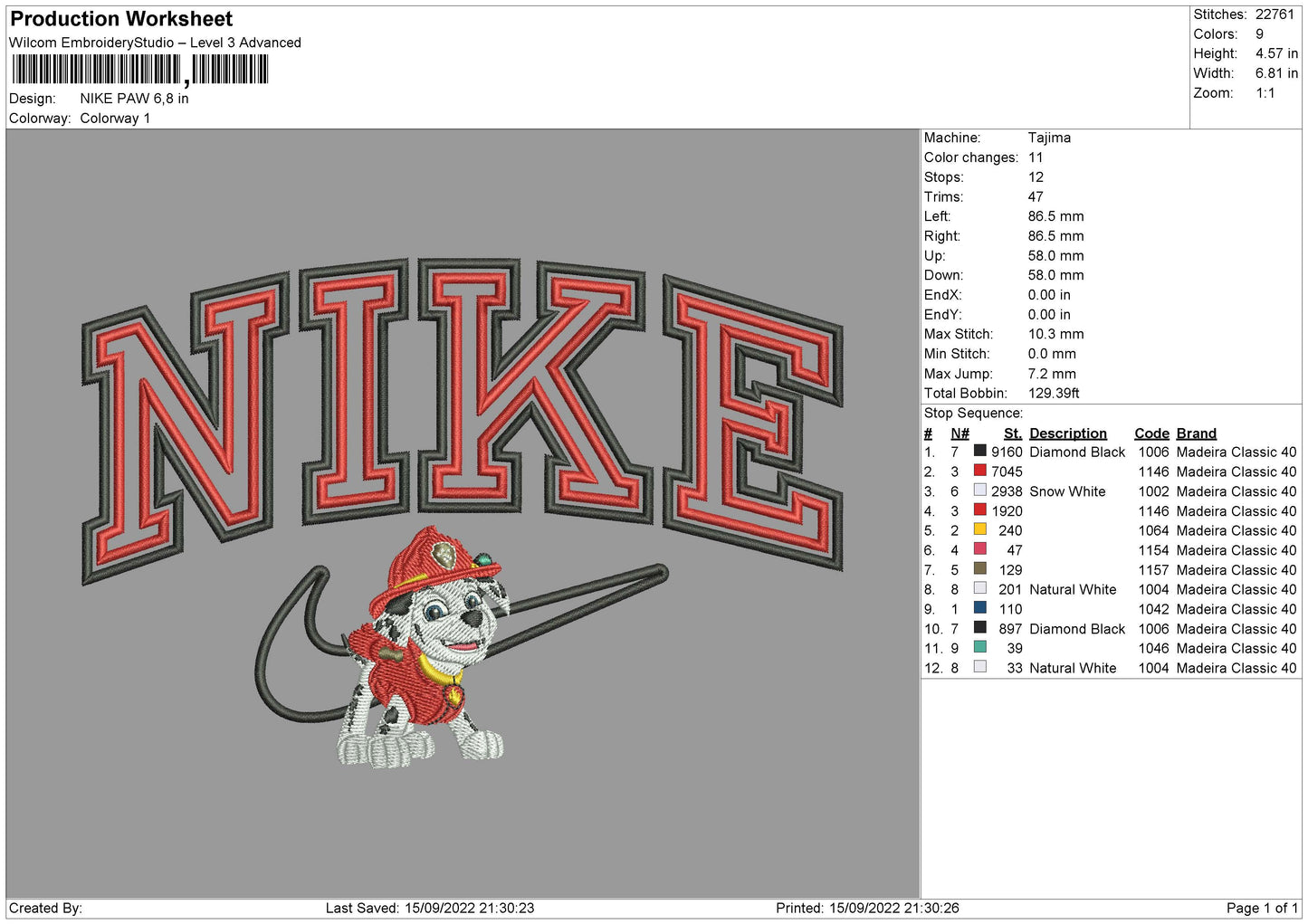1308x924 pixels.
Task: Click the Zoom value 1:1
Action: (x=1265, y=93)
